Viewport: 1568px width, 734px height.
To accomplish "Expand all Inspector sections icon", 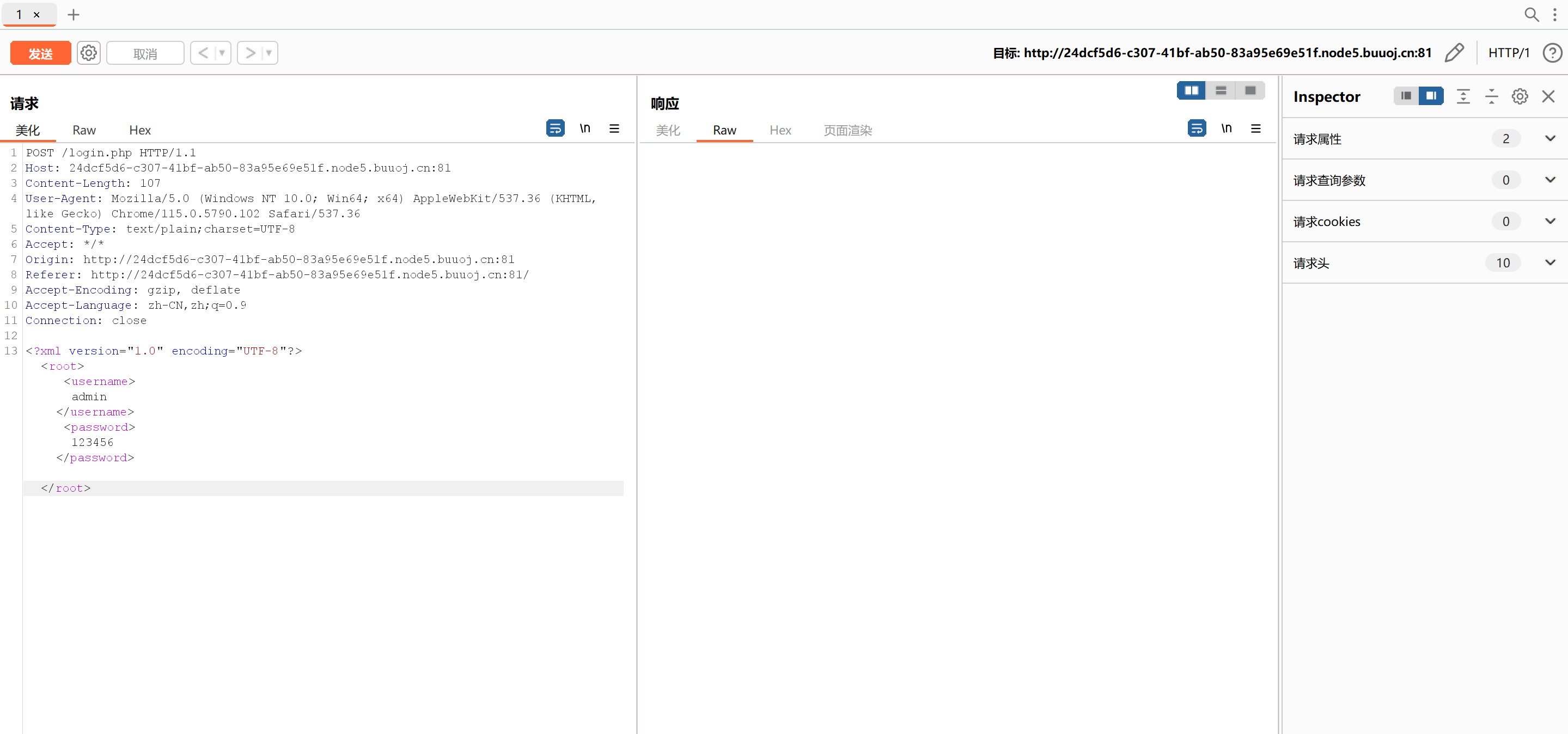I will (x=1463, y=96).
